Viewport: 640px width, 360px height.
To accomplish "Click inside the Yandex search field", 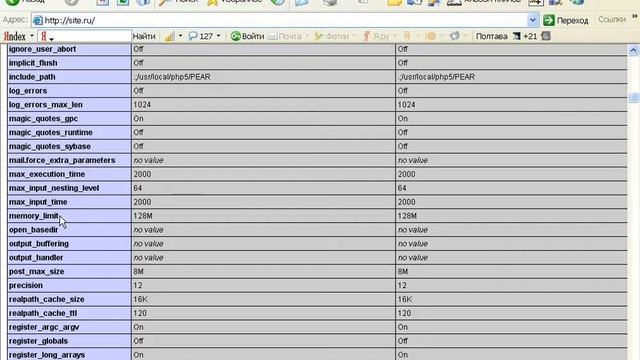I will (x=84, y=36).
